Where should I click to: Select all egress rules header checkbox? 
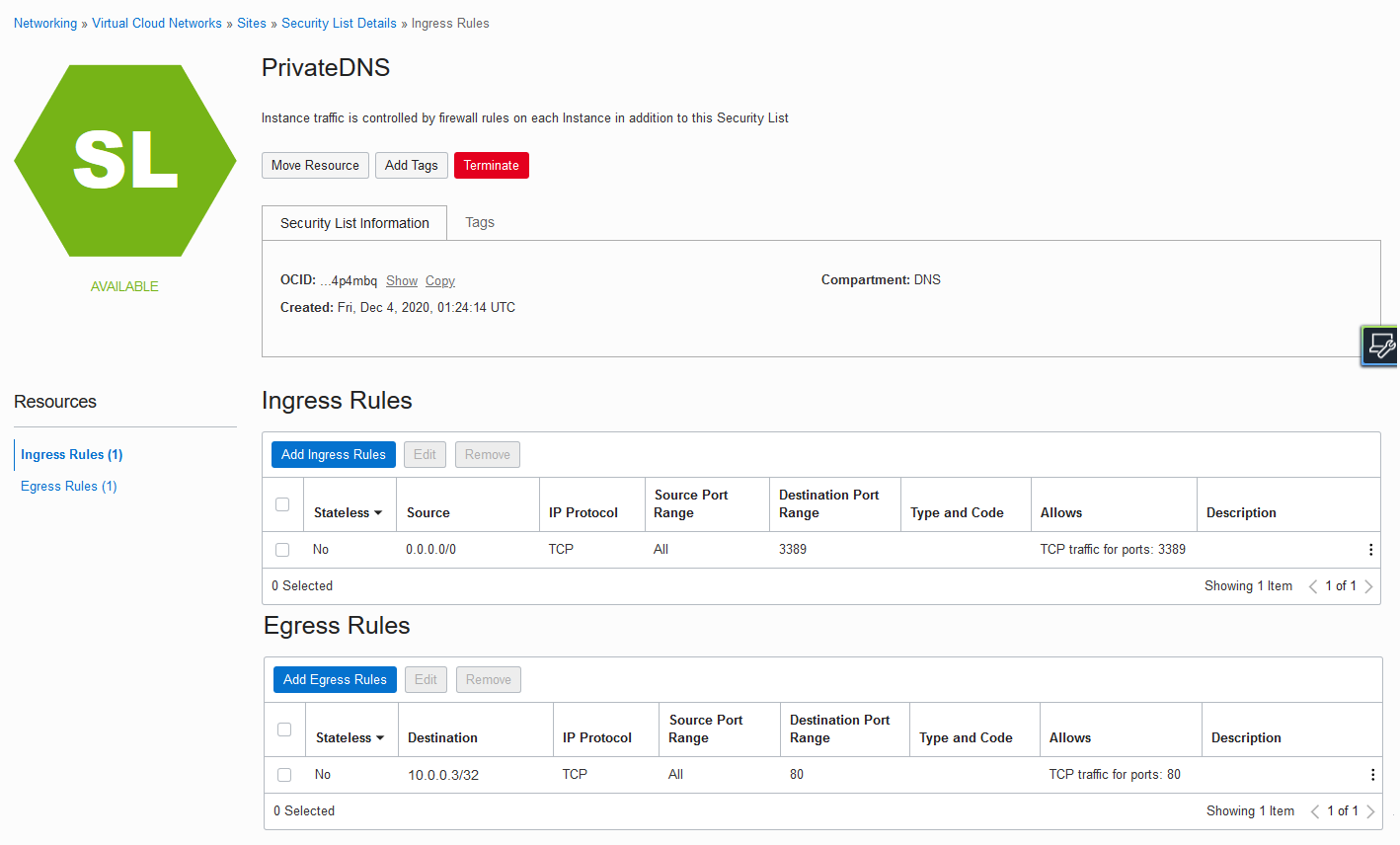click(284, 730)
